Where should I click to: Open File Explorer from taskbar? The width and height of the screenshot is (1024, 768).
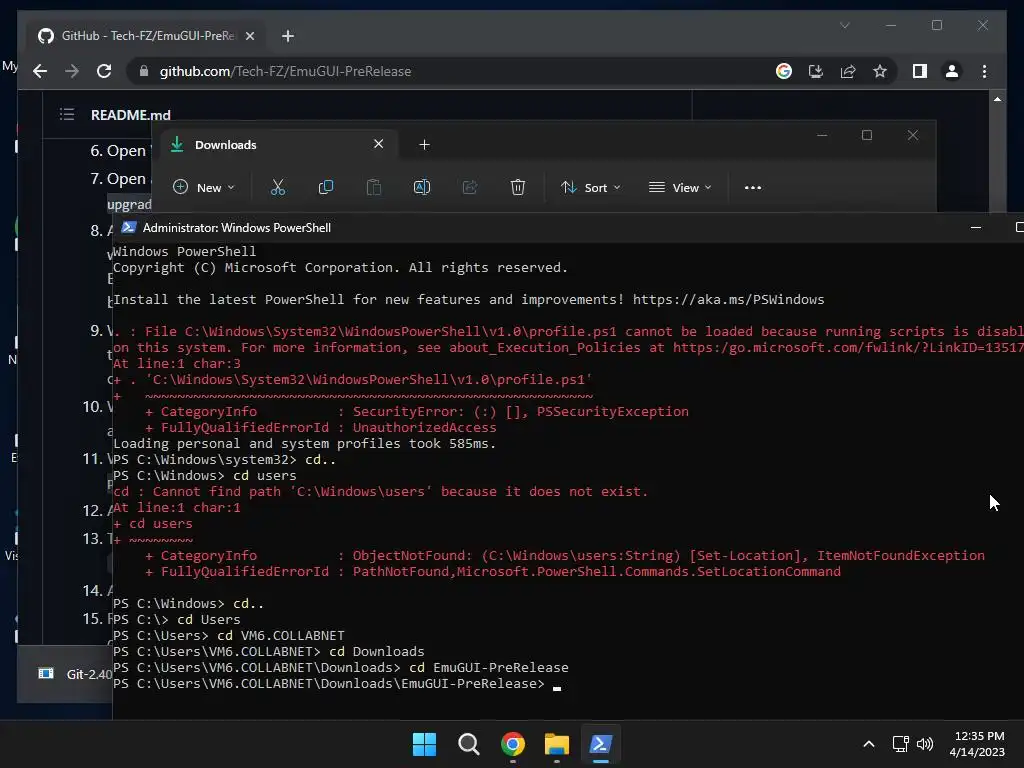(556, 744)
